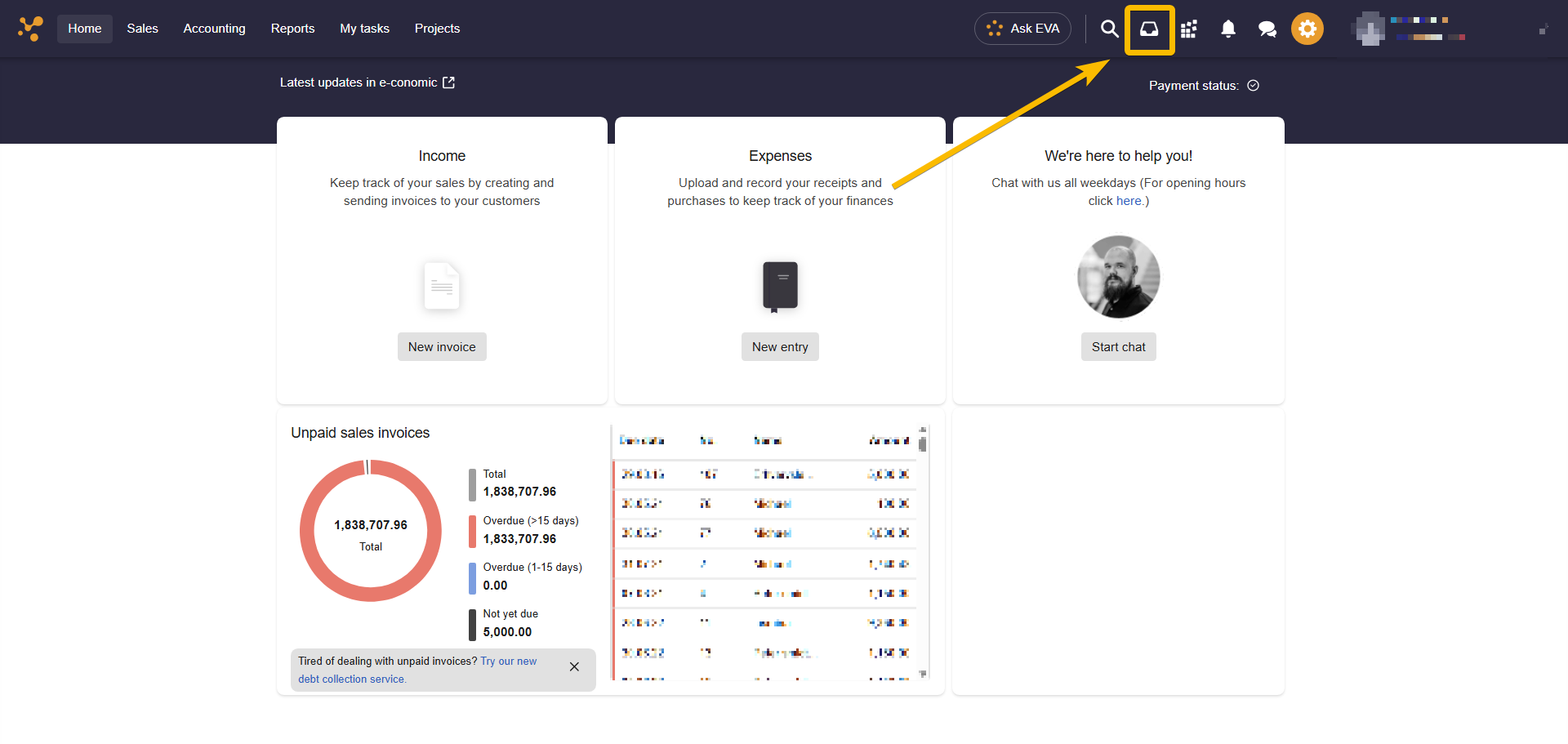Screen dimensions: 1568x744
Task: Click the external link icon beside Latest updates
Action: click(448, 82)
